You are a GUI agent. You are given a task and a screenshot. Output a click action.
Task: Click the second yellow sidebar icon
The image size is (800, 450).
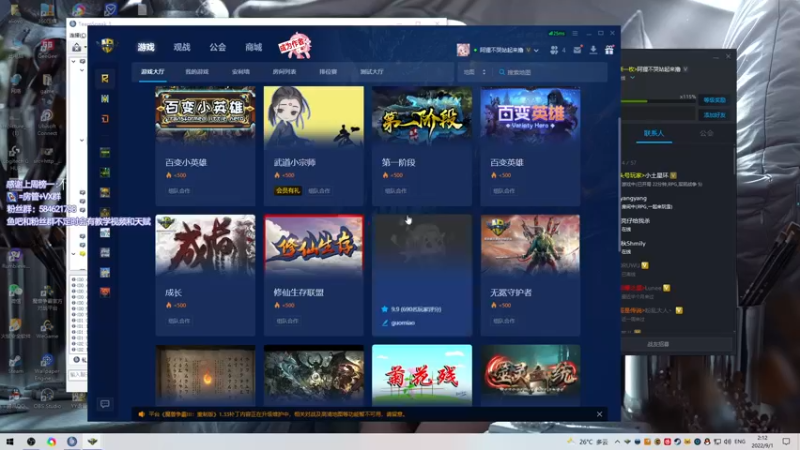pos(105,98)
